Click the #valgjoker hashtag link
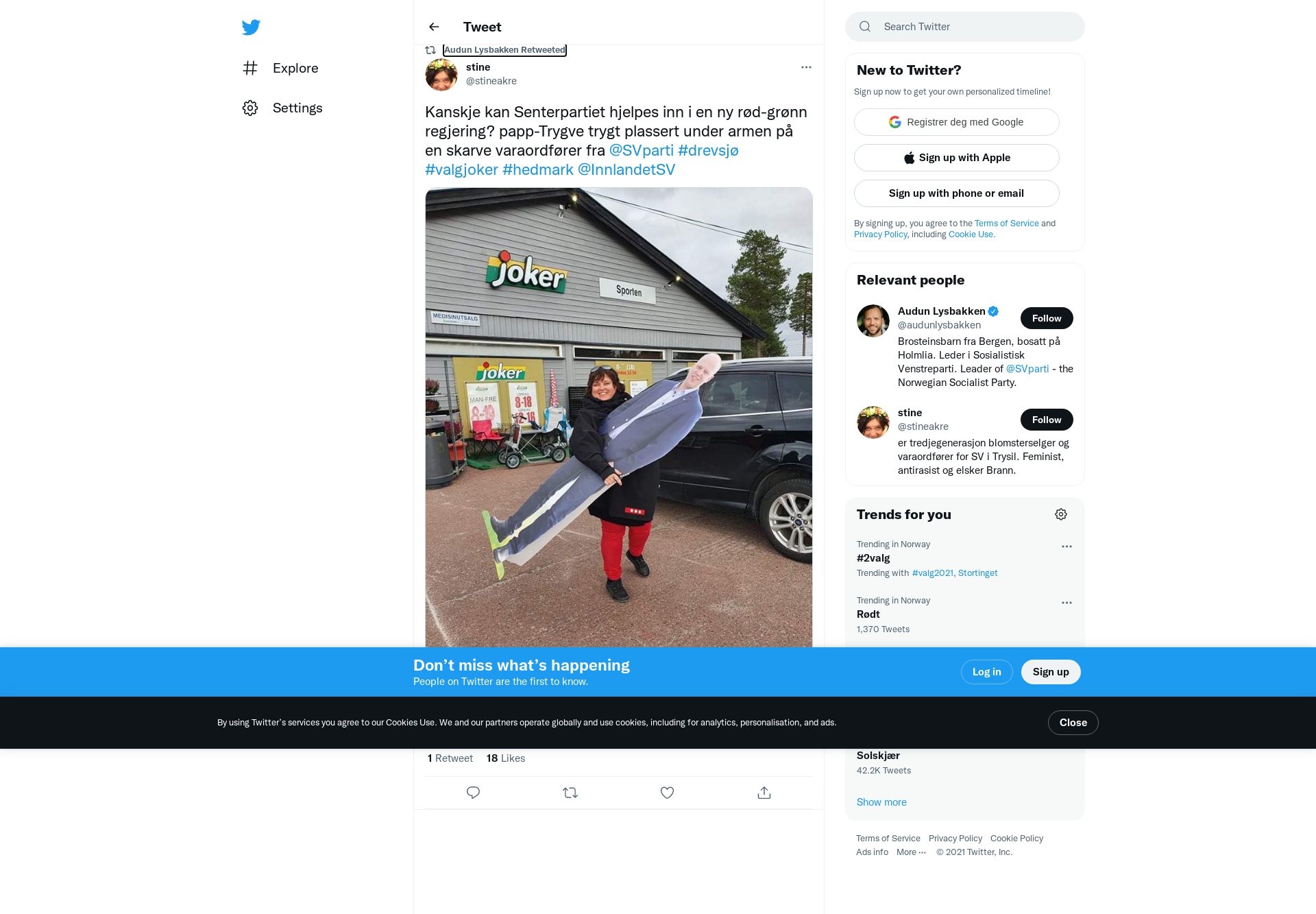 [461, 169]
